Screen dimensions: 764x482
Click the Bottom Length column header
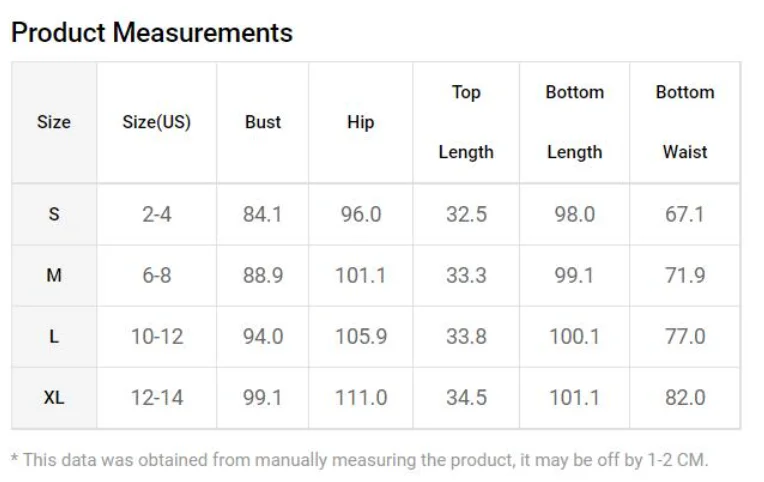click(x=574, y=122)
